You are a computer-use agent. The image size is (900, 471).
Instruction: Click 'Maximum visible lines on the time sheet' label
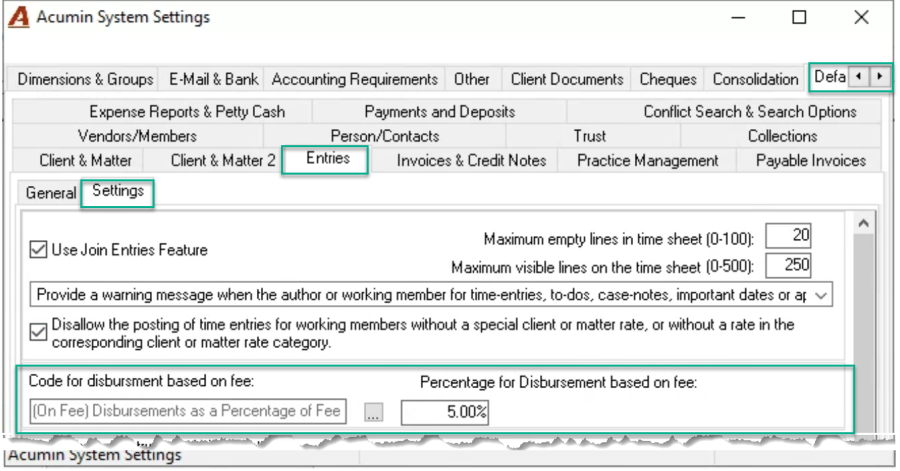pyautogui.click(x=603, y=267)
